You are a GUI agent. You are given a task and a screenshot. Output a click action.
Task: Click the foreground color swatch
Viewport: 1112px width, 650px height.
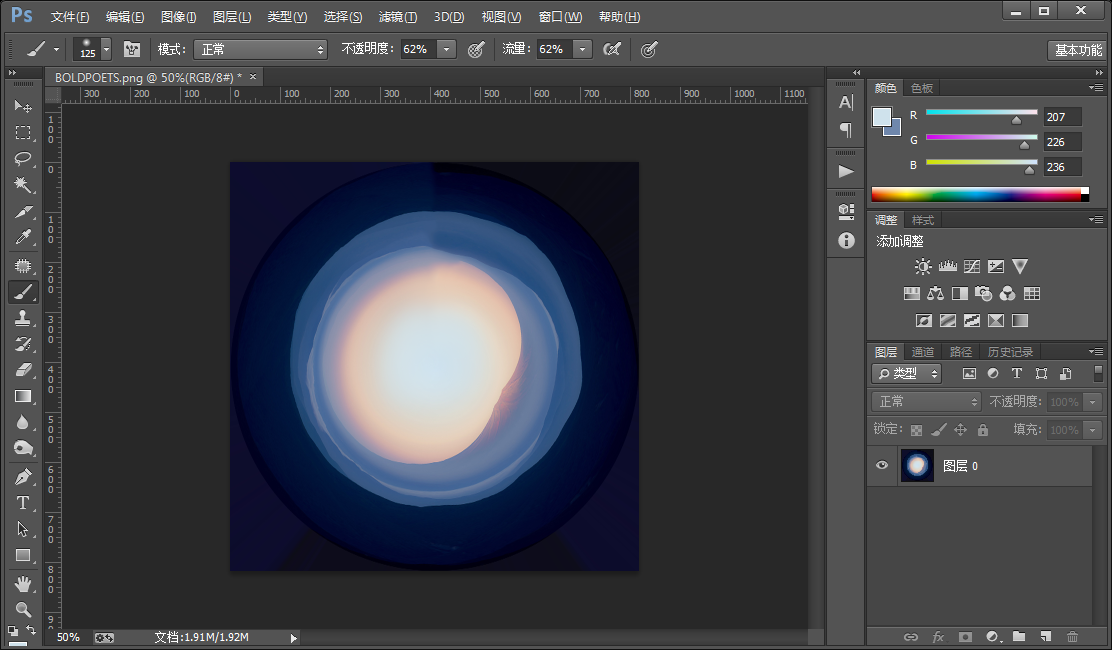(882, 117)
